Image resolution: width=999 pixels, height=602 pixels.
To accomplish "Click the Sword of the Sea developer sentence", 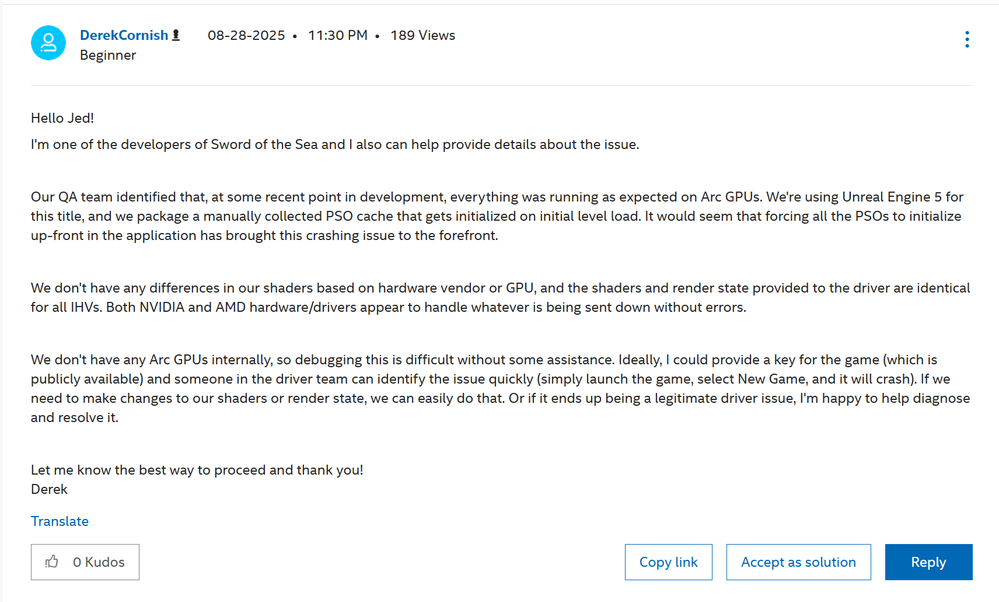I will [x=335, y=145].
